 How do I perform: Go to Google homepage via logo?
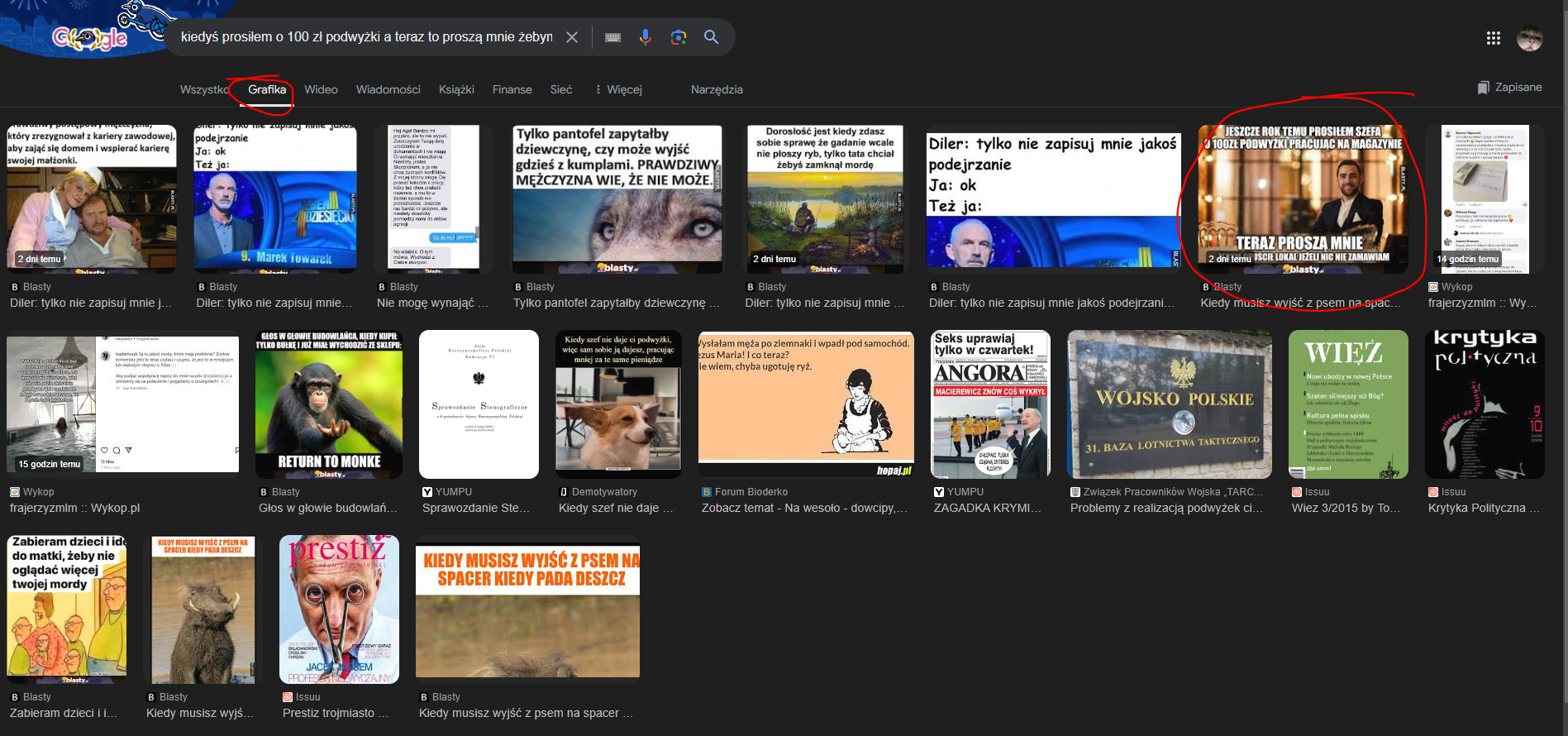89,37
